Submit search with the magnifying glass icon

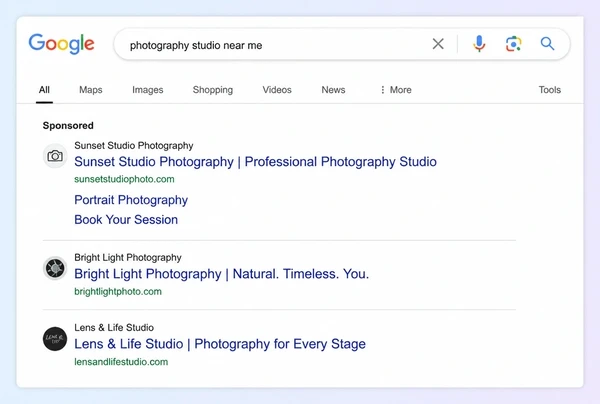[x=547, y=44]
